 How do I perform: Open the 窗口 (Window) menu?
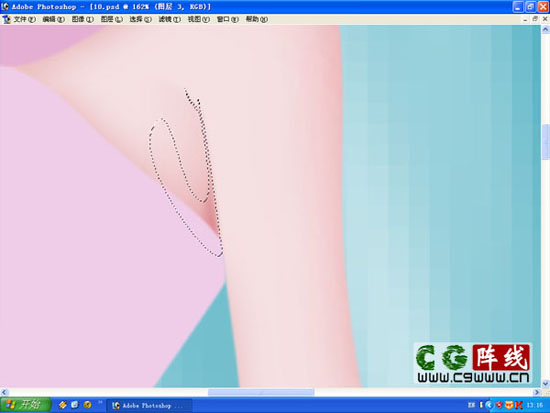click(228, 20)
